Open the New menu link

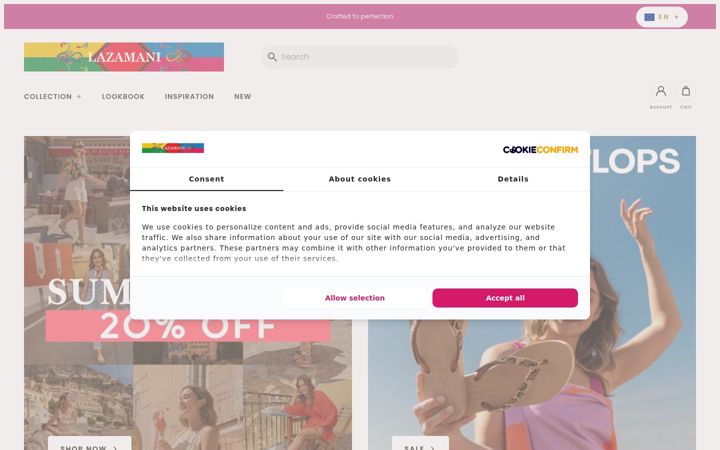(x=242, y=96)
